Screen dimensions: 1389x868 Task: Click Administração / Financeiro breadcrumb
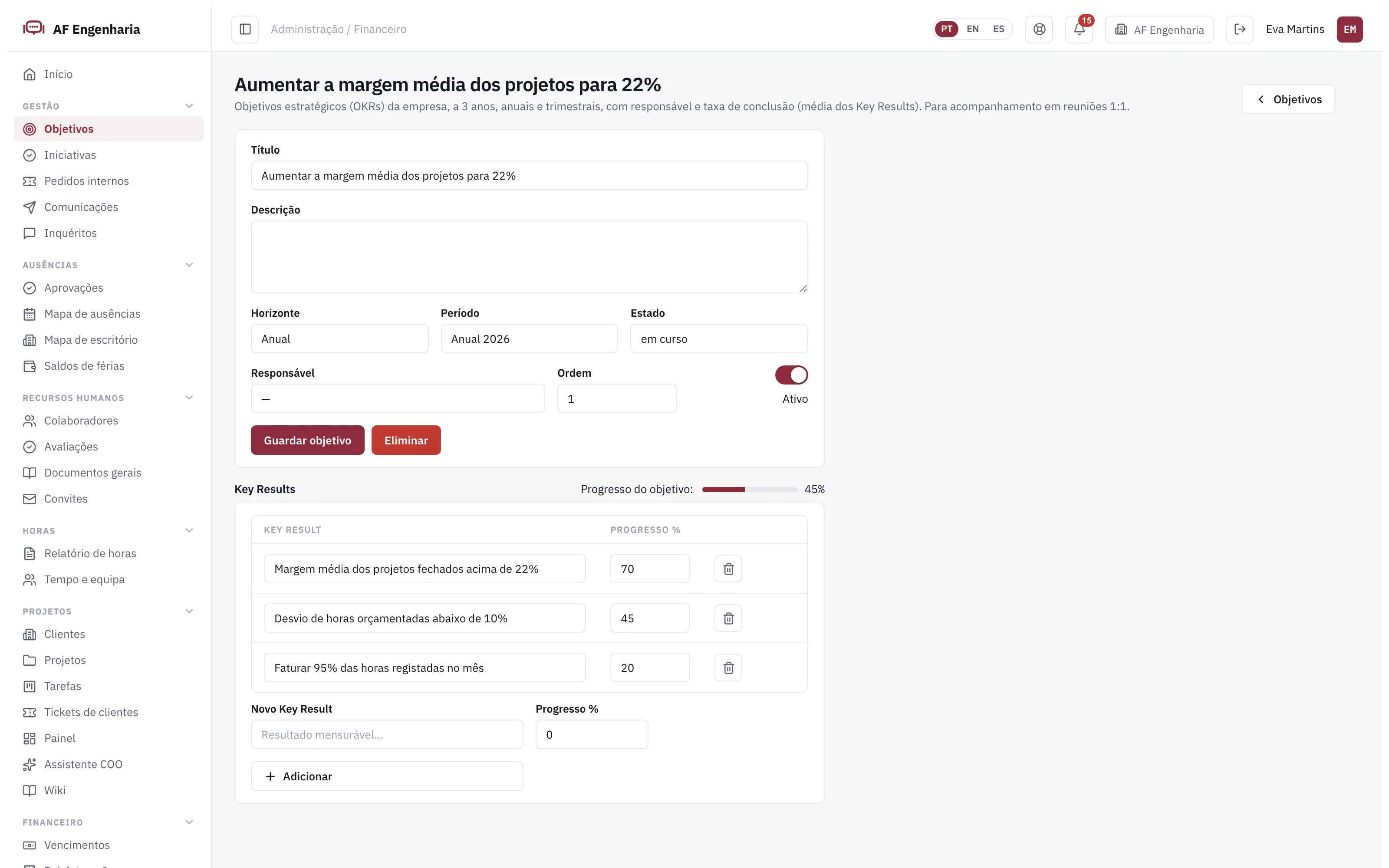point(339,29)
